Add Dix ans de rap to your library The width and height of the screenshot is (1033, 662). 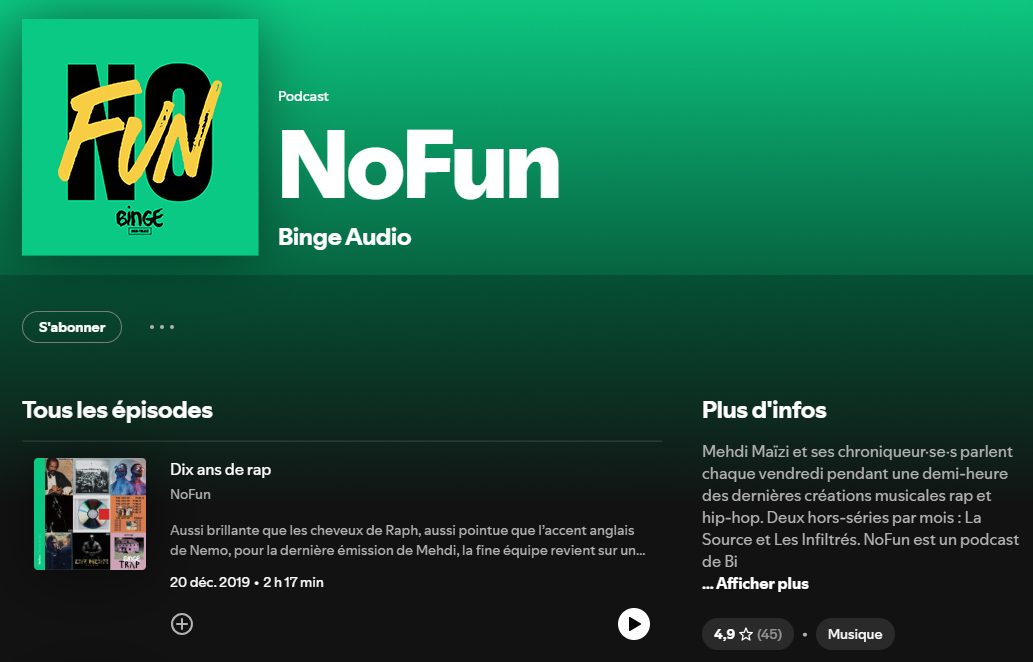tap(182, 624)
